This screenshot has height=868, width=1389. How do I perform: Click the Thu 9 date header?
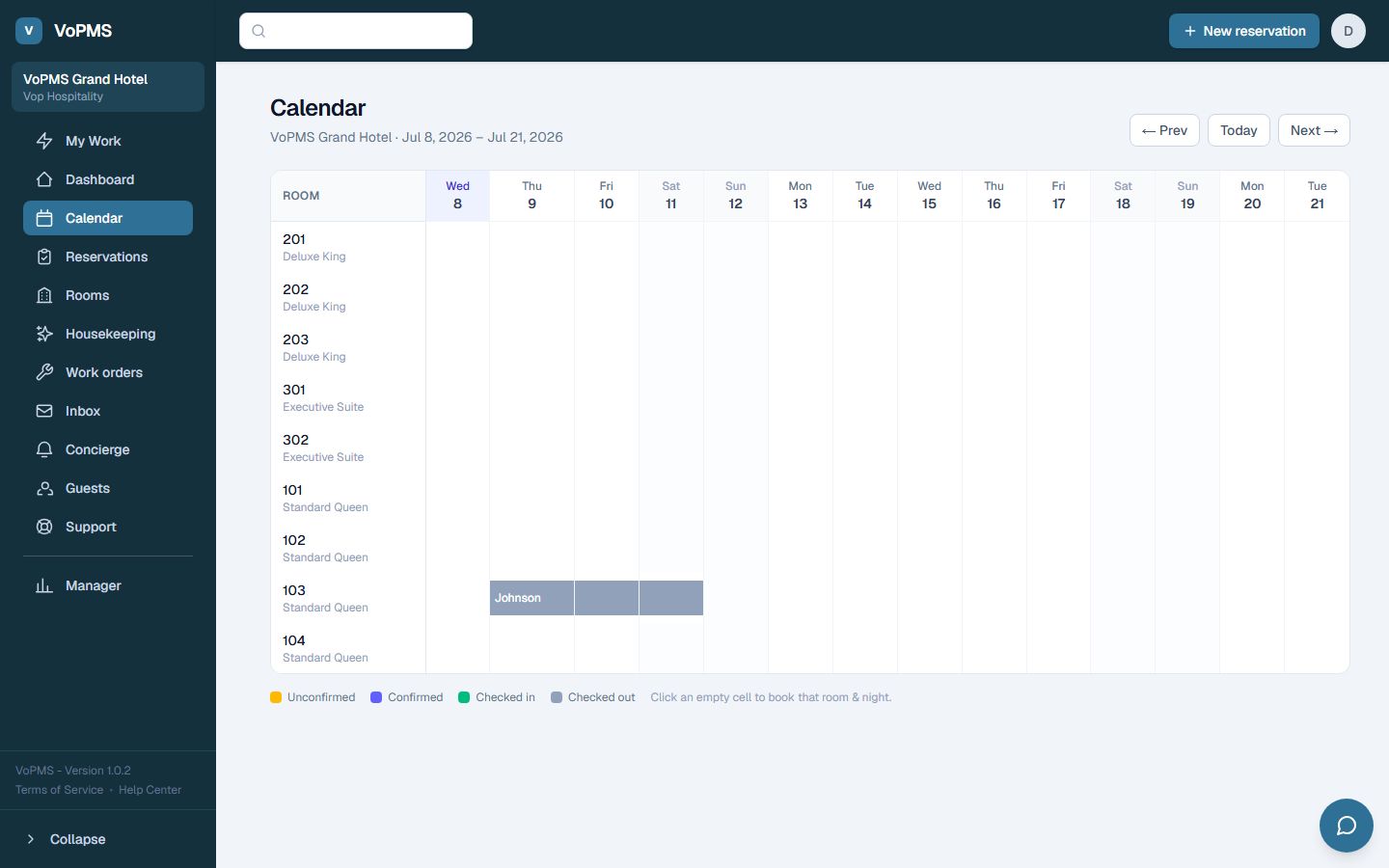[532, 196]
